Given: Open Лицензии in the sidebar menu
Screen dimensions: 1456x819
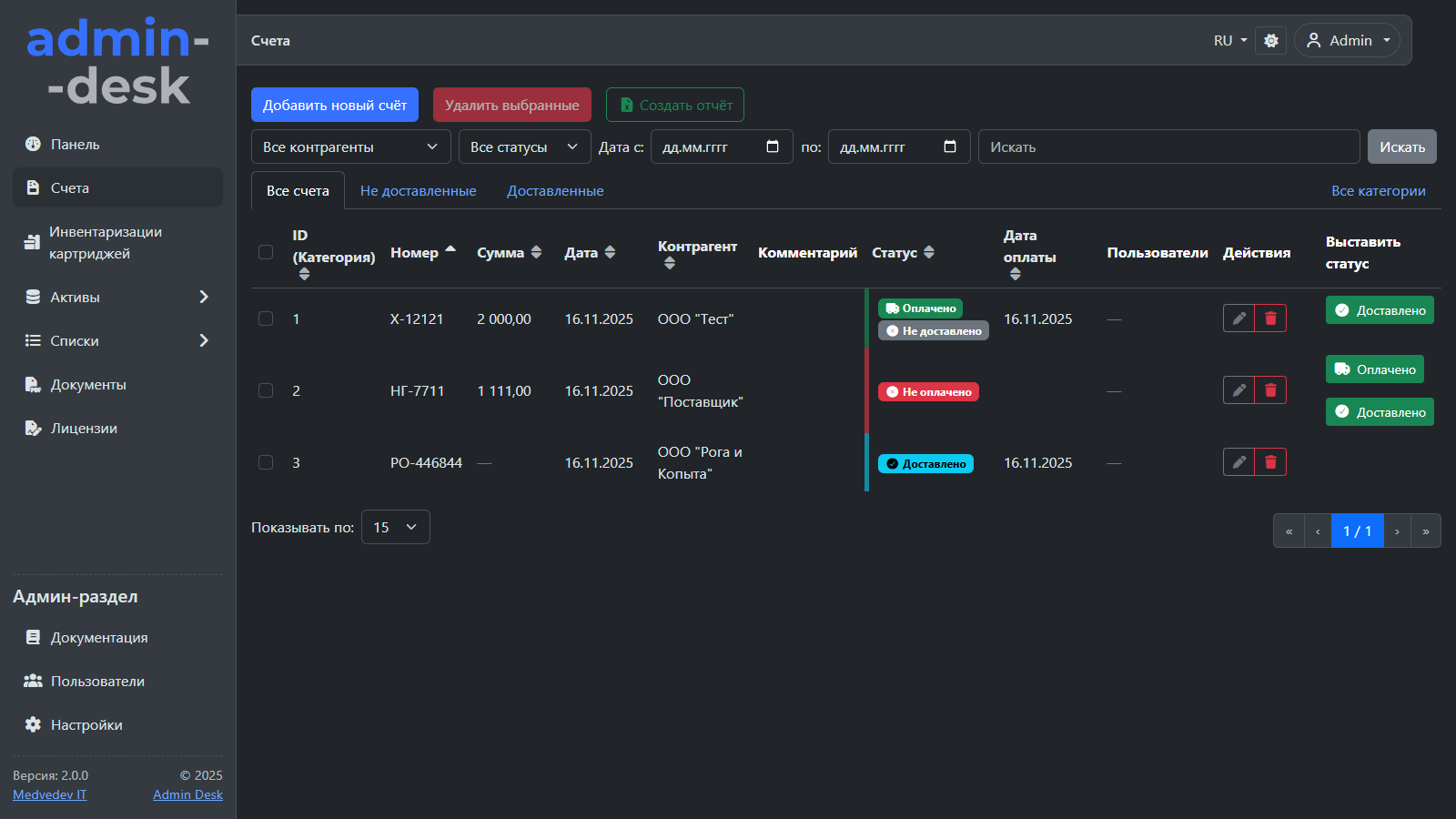Looking at the screenshot, I should point(84,429).
